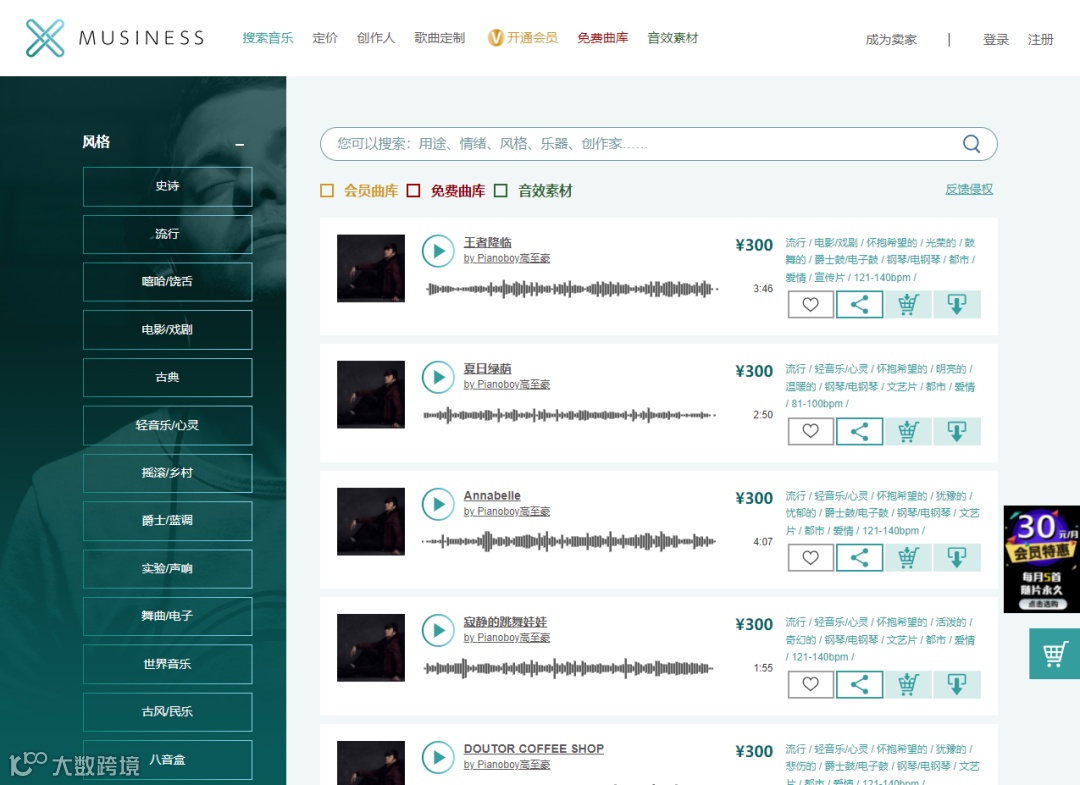Filter by 史诗 style
Screen dimensions: 1080x785
(167, 186)
